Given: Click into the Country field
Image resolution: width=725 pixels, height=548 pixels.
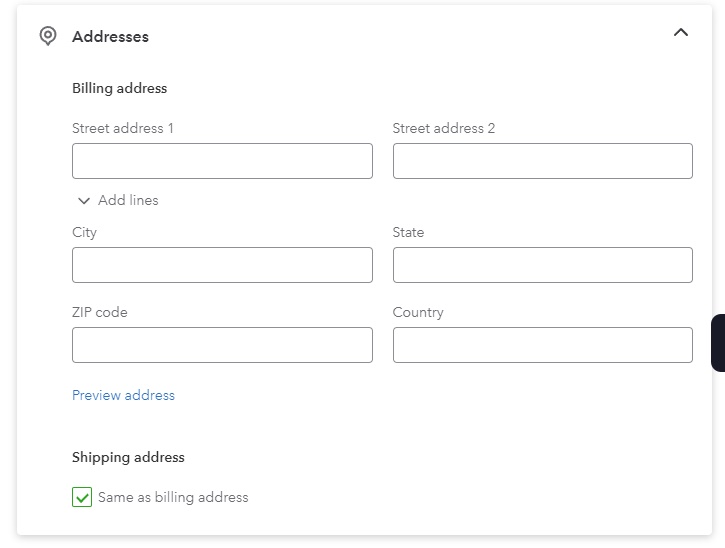Looking at the screenshot, I should point(543,345).
